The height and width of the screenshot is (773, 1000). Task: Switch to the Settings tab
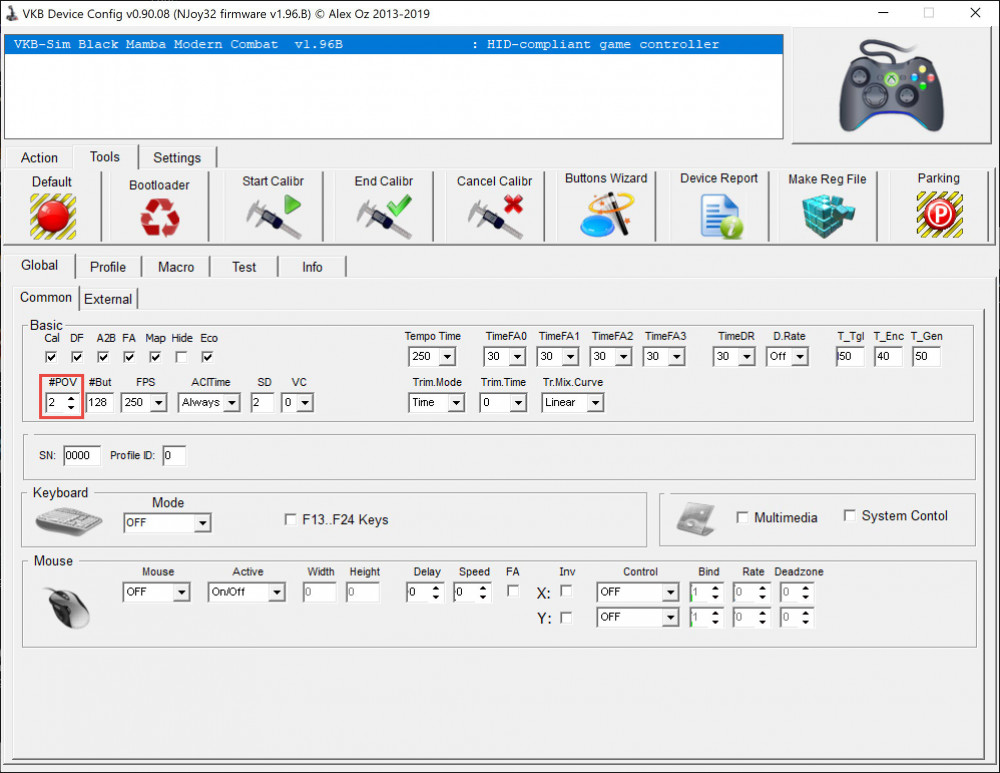(x=177, y=158)
